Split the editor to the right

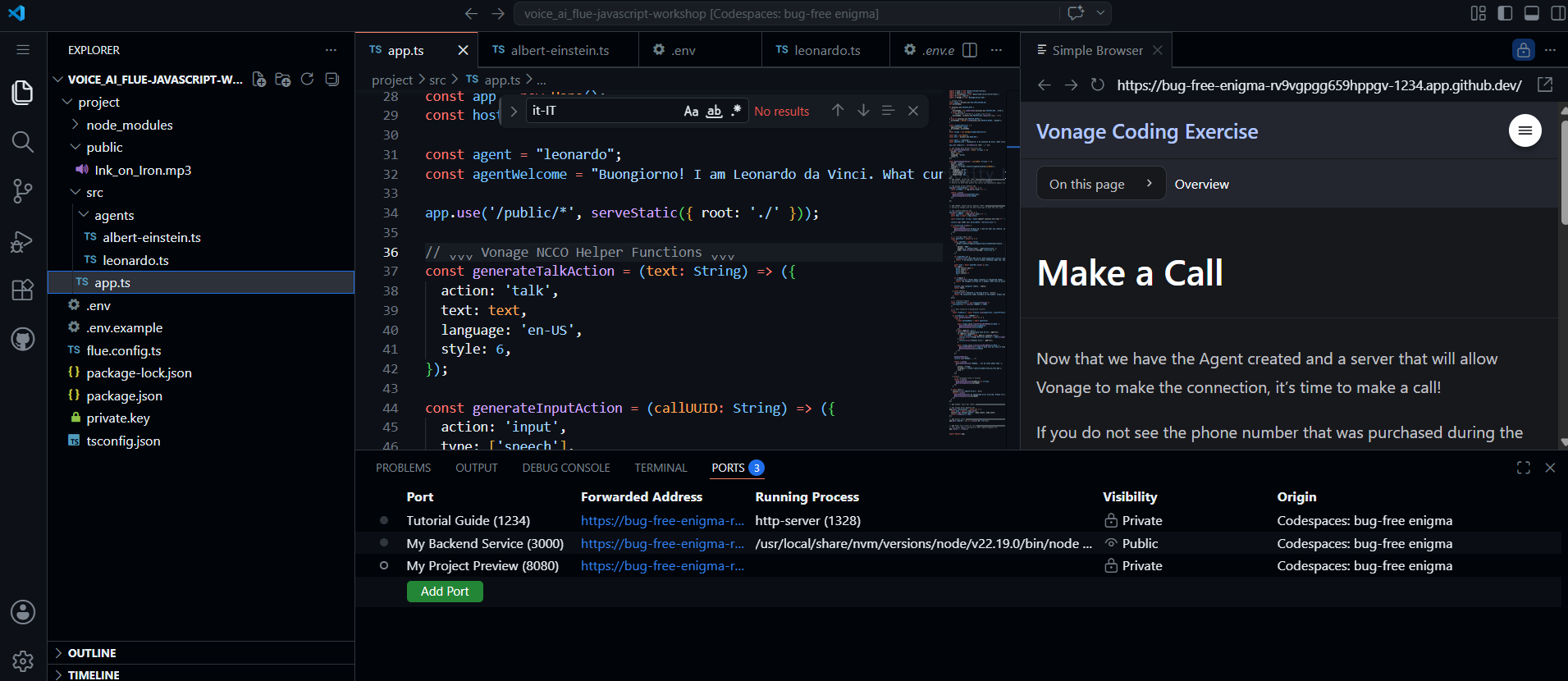point(970,50)
